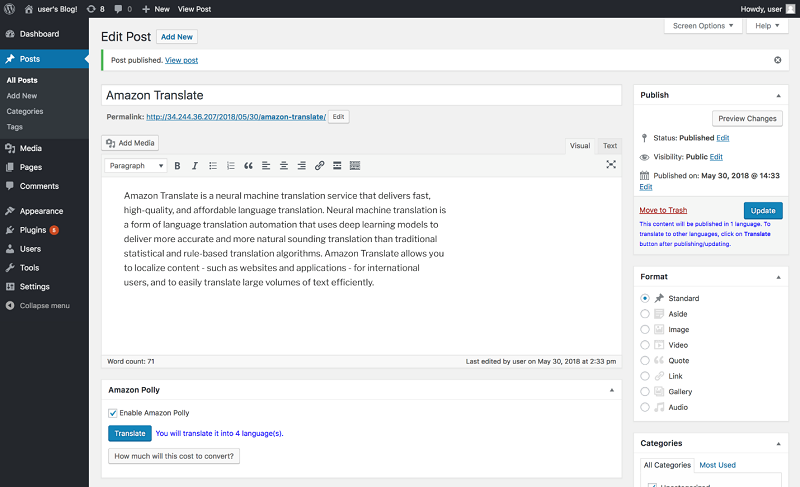800x487 pixels.
Task: Insert or edit link icon
Action: point(319,166)
